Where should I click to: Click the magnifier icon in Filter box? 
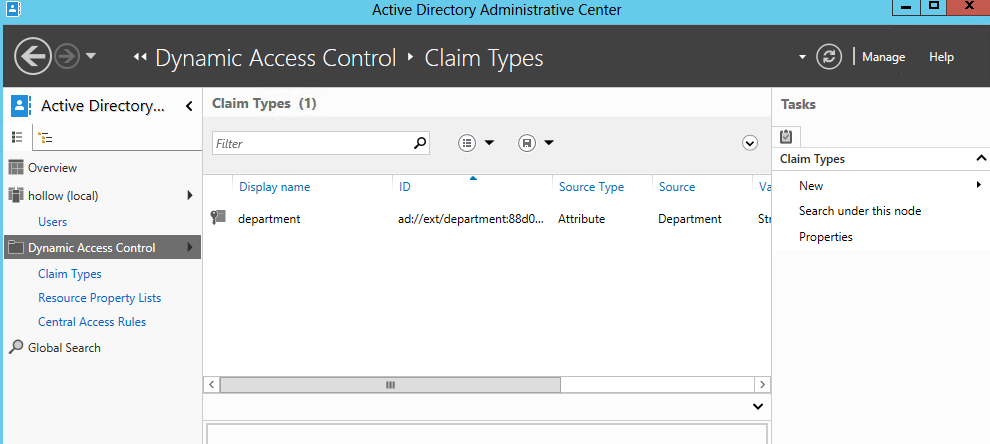(x=420, y=143)
